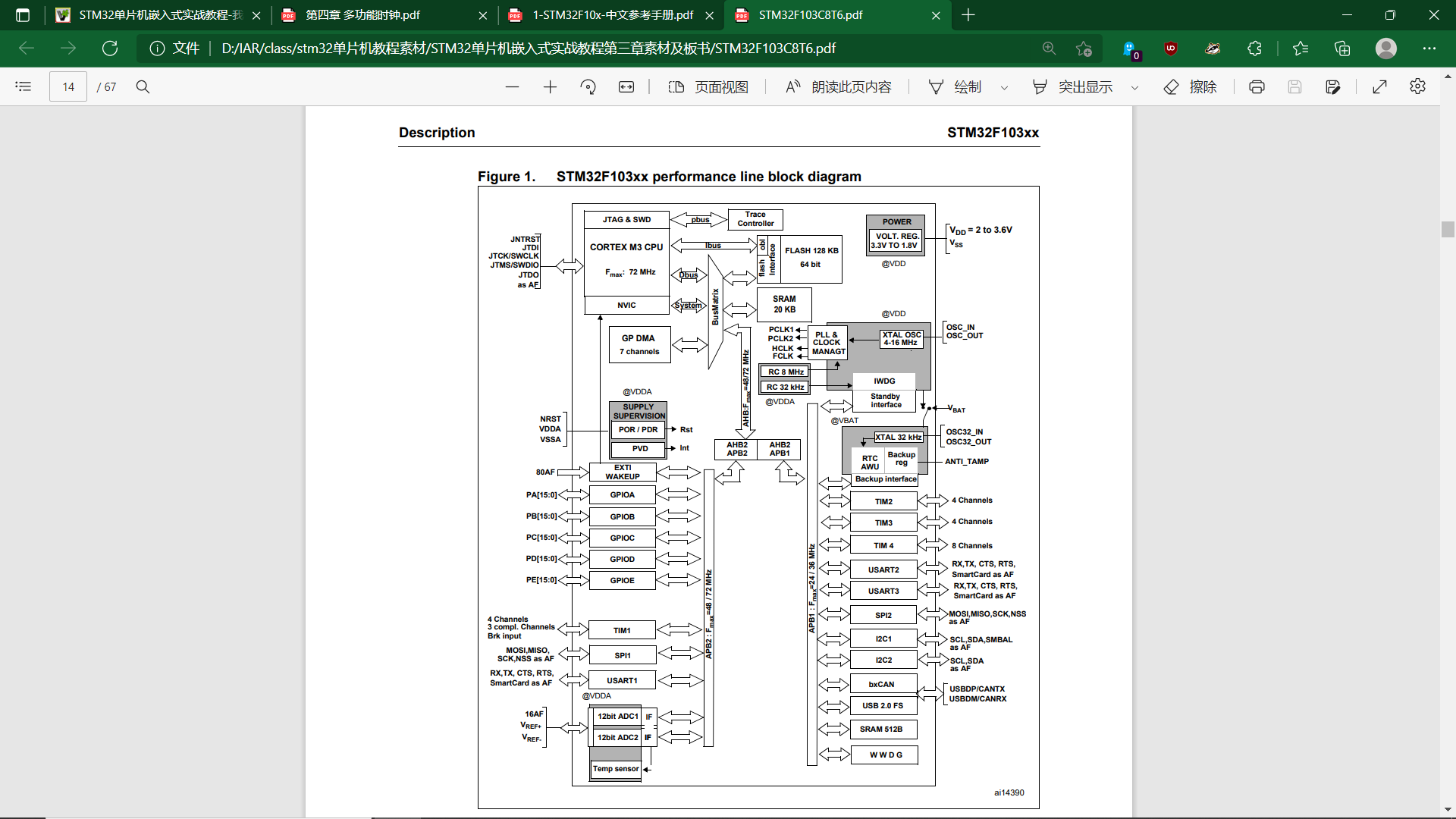Open PDF settings gear icon
The width and height of the screenshot is (1456, 819).
1417,86
